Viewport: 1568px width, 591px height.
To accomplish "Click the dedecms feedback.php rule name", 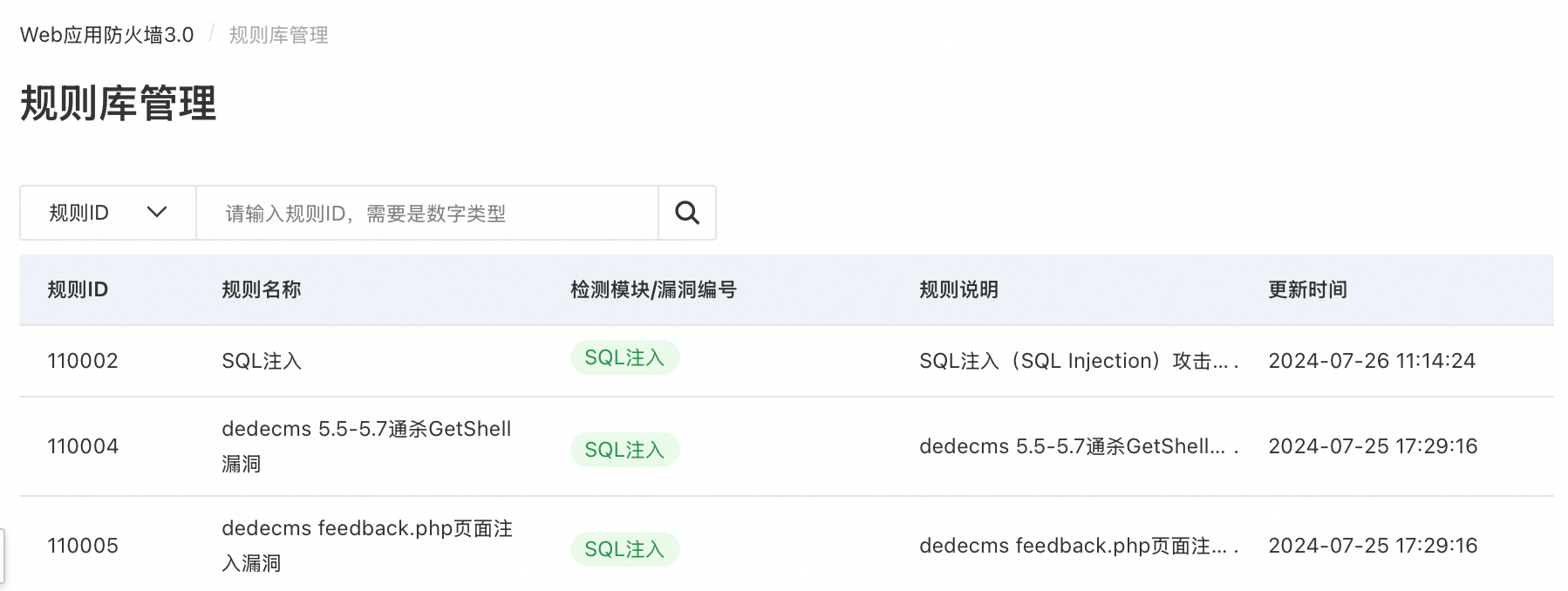I will [367, 546].
